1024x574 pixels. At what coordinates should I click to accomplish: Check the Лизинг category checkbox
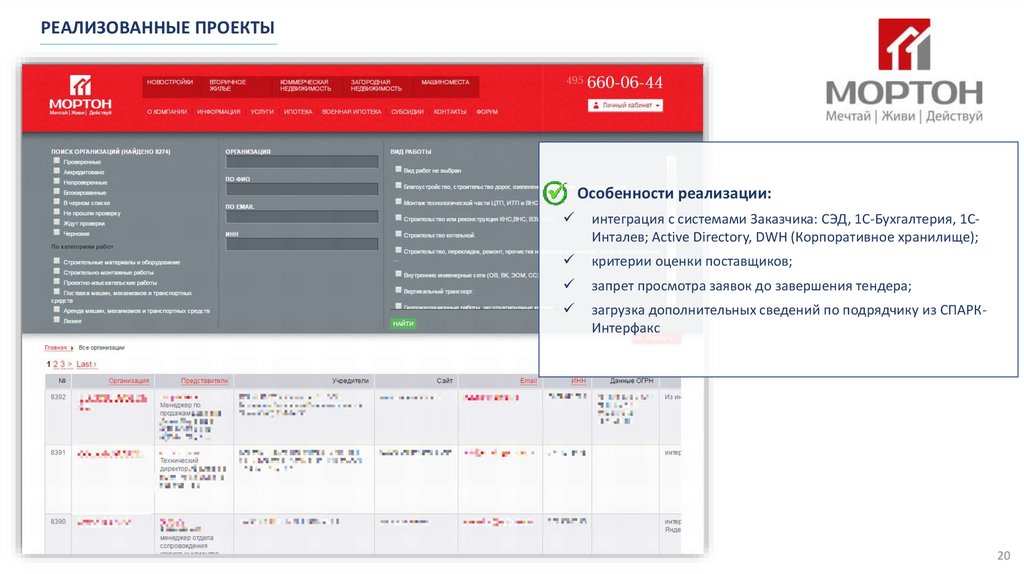click(57, 320)
